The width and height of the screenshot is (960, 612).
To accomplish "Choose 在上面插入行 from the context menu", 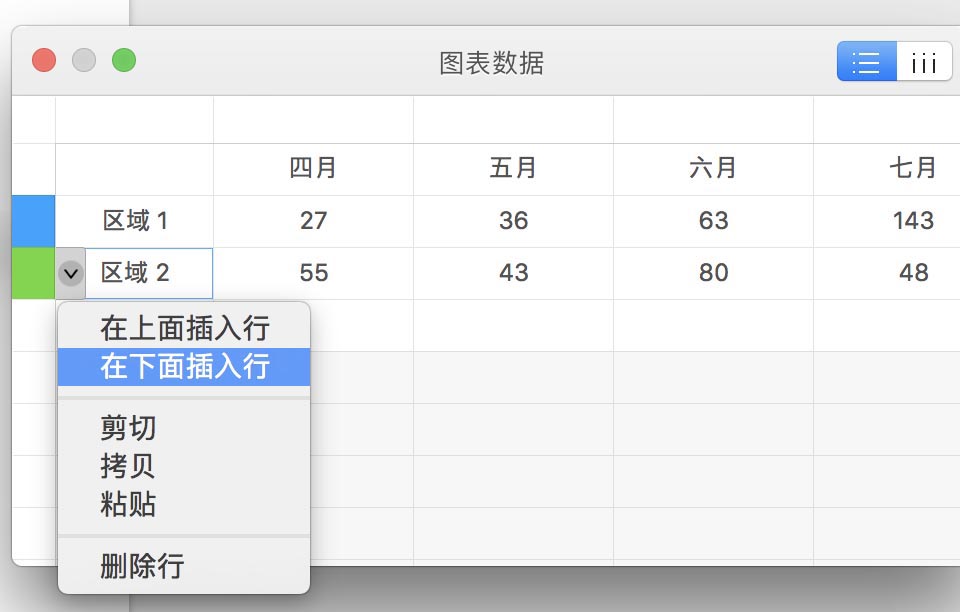I will point(184,328).
